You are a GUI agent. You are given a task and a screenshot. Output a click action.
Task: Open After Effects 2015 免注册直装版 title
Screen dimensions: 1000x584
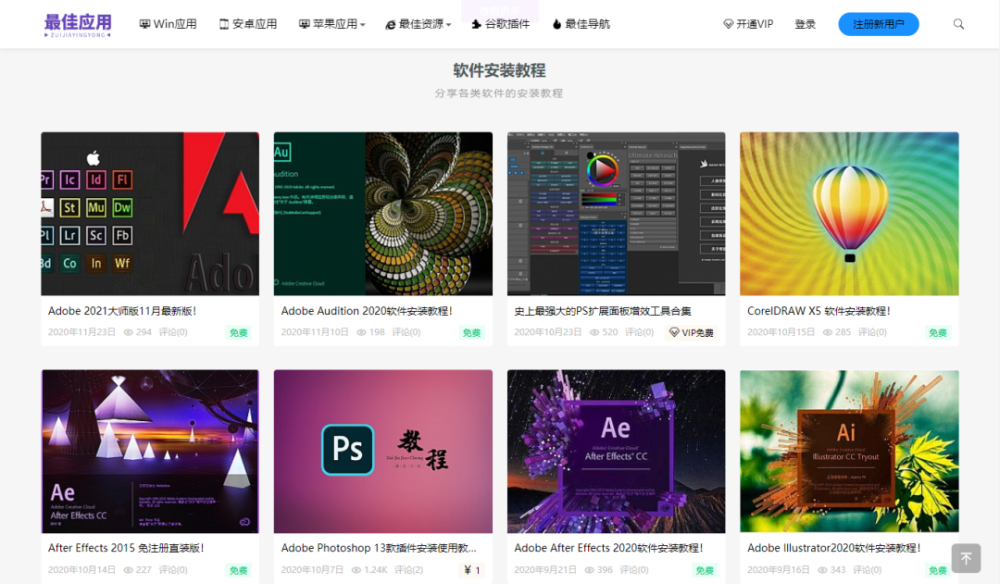click(x=126, y=548)
